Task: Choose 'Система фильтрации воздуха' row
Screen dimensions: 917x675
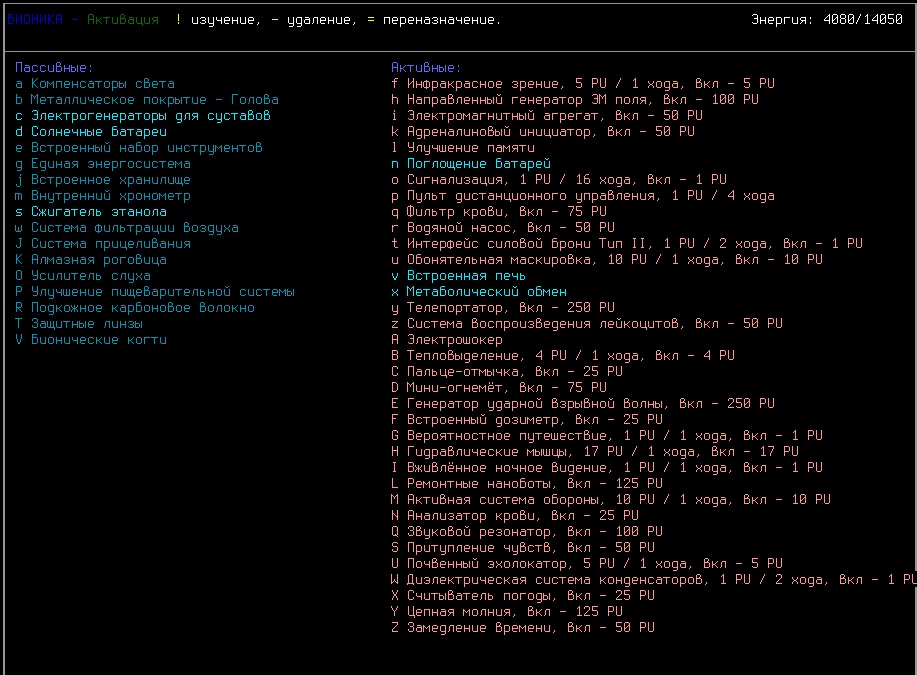Action: click(x=127, y=228)
